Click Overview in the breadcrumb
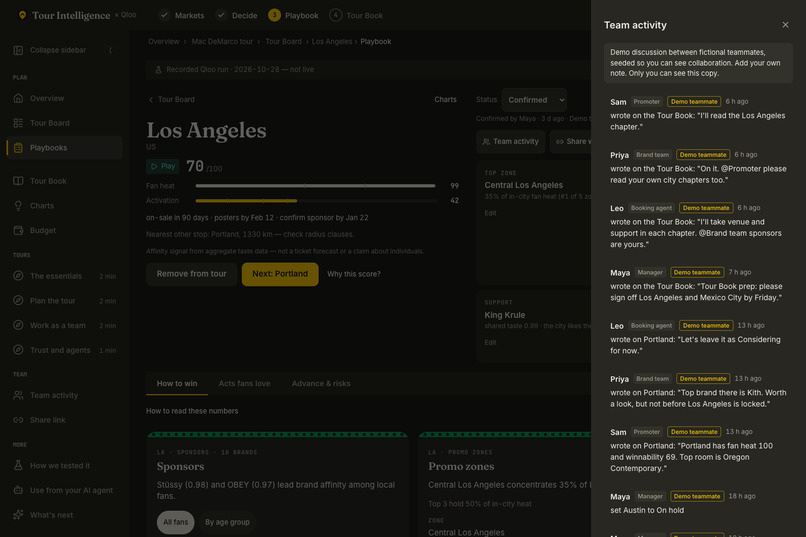Screen dimensions: 806x537 point(163,42)
